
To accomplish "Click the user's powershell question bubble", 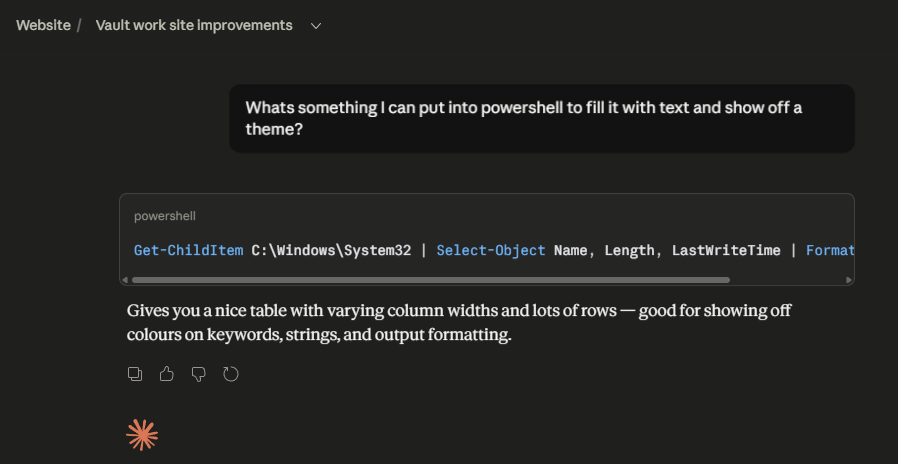I will [541, 118].
